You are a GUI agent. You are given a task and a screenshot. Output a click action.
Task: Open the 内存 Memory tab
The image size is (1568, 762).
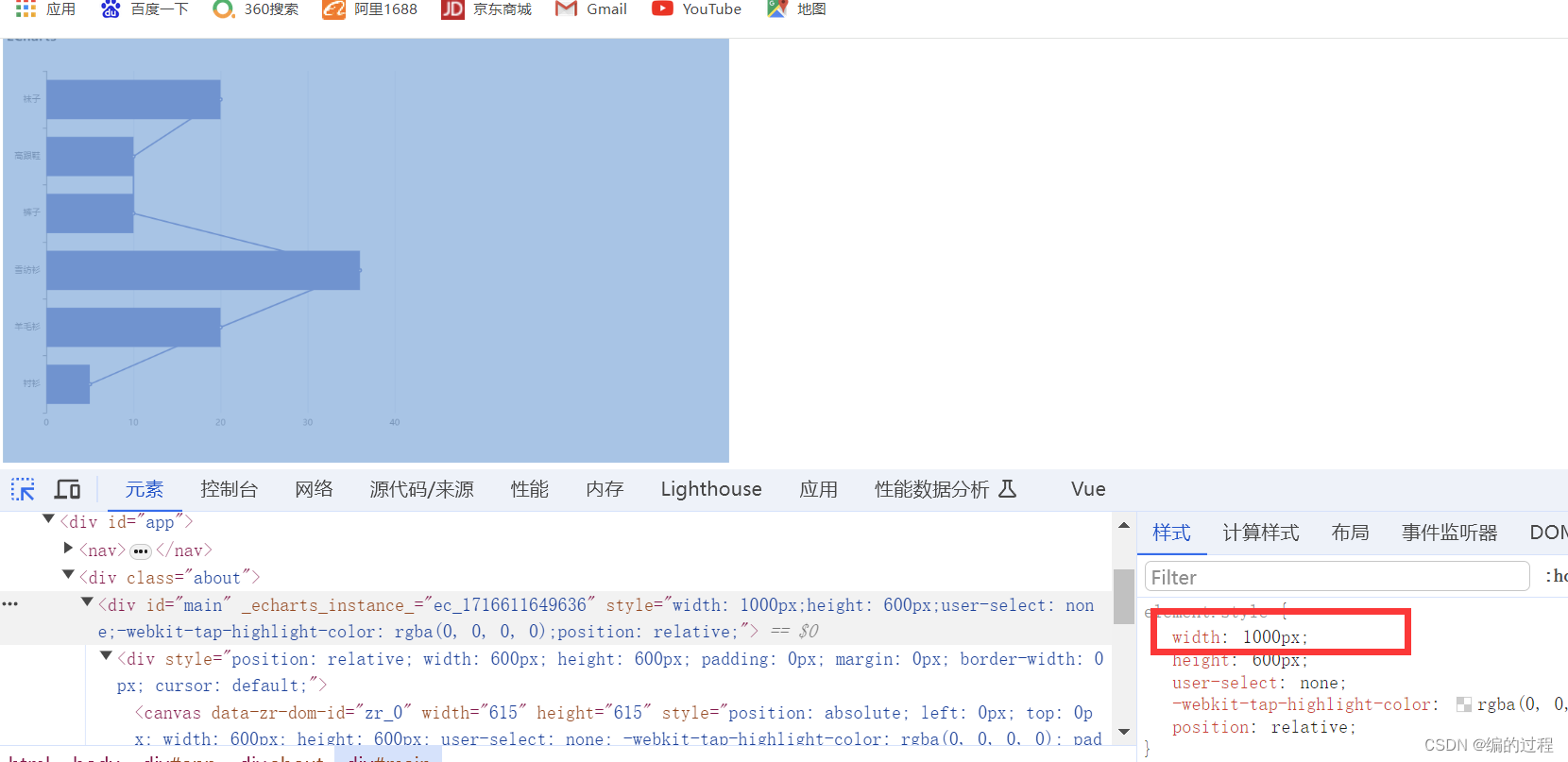[605, 489]
